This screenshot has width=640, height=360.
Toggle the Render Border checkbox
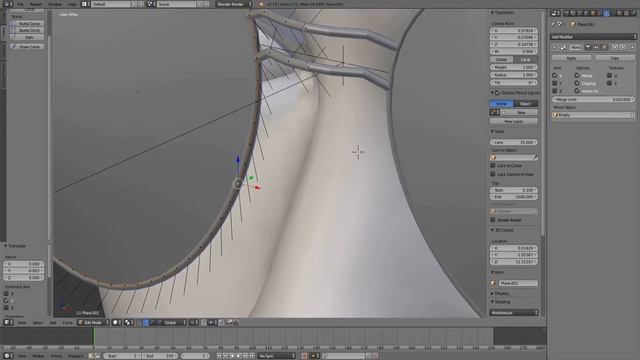493,220
